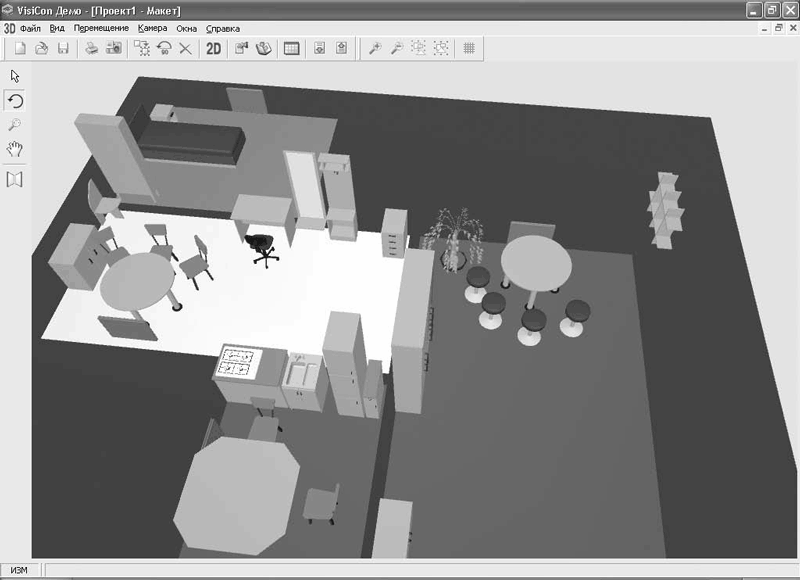800x580 pixels.
Task: Click the New project icon
Action: pos(19,48)
